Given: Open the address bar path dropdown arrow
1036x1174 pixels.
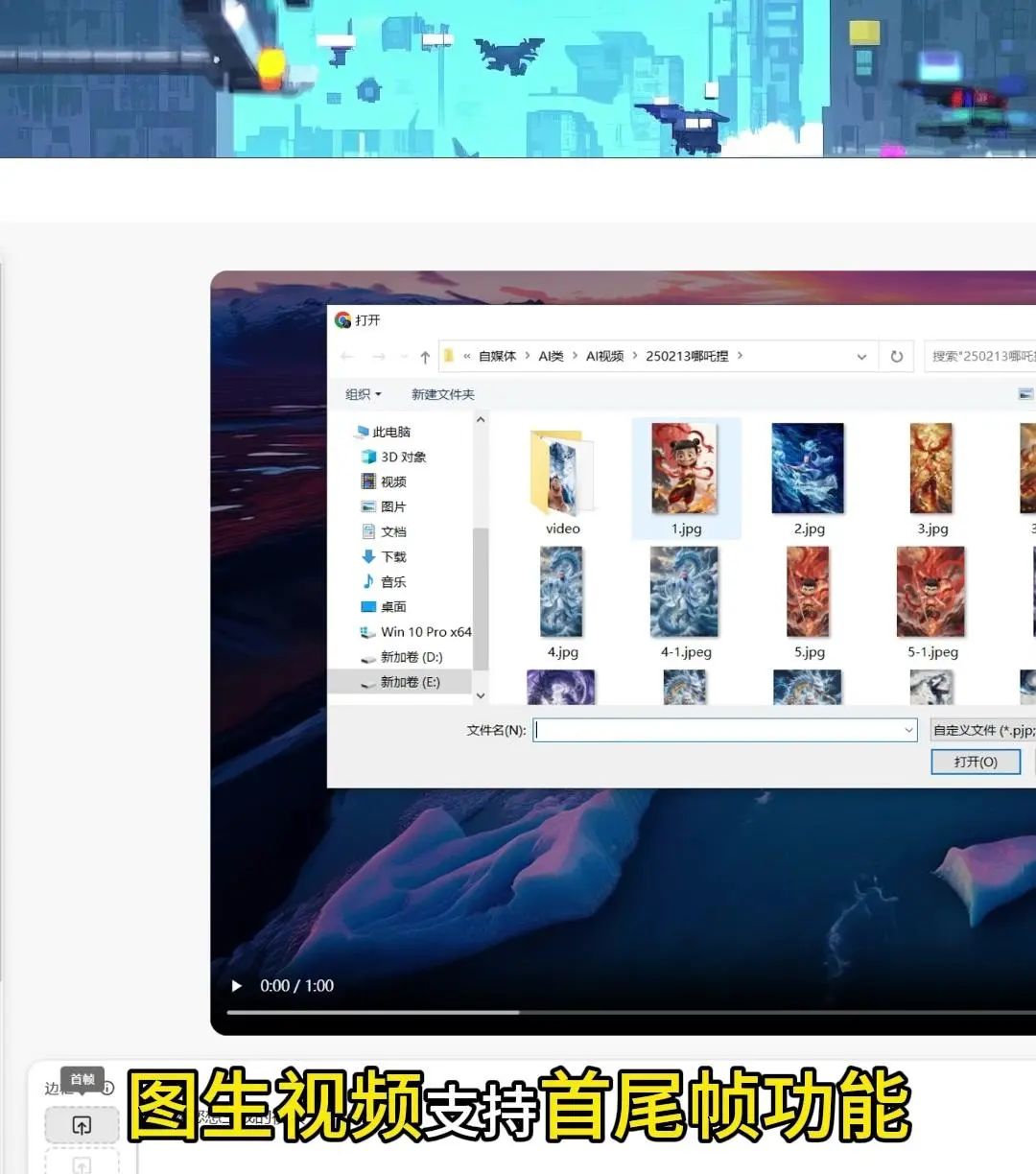Looking at the screenshot, I should (860, 355).
